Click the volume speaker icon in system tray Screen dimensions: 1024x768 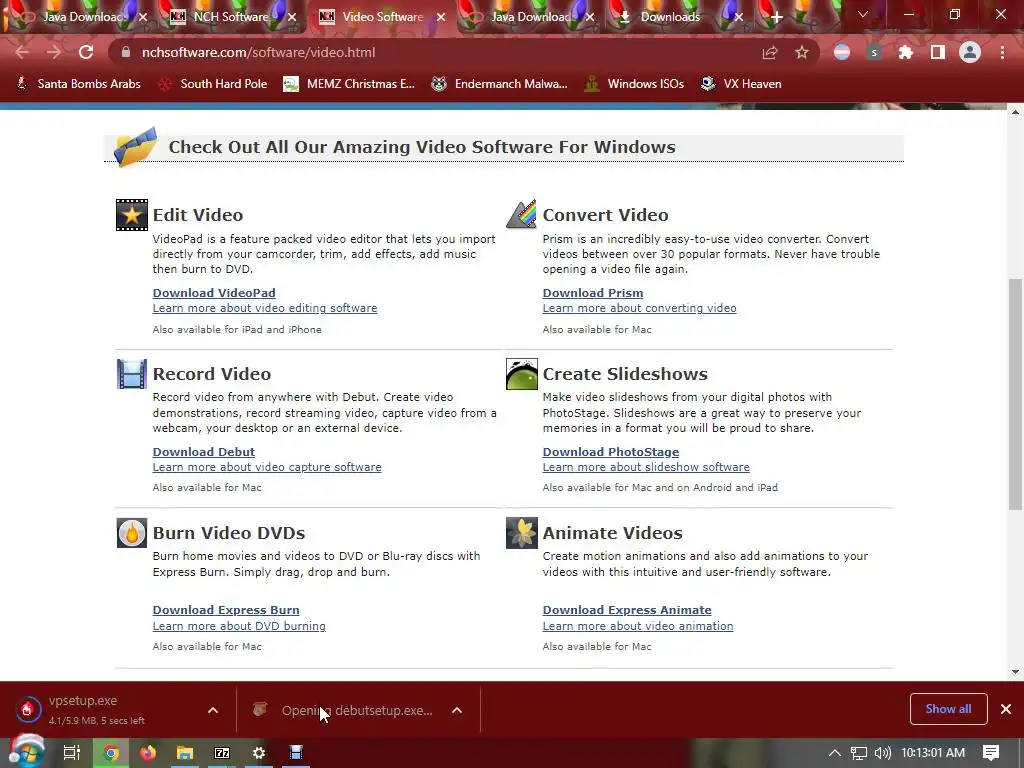882,753
